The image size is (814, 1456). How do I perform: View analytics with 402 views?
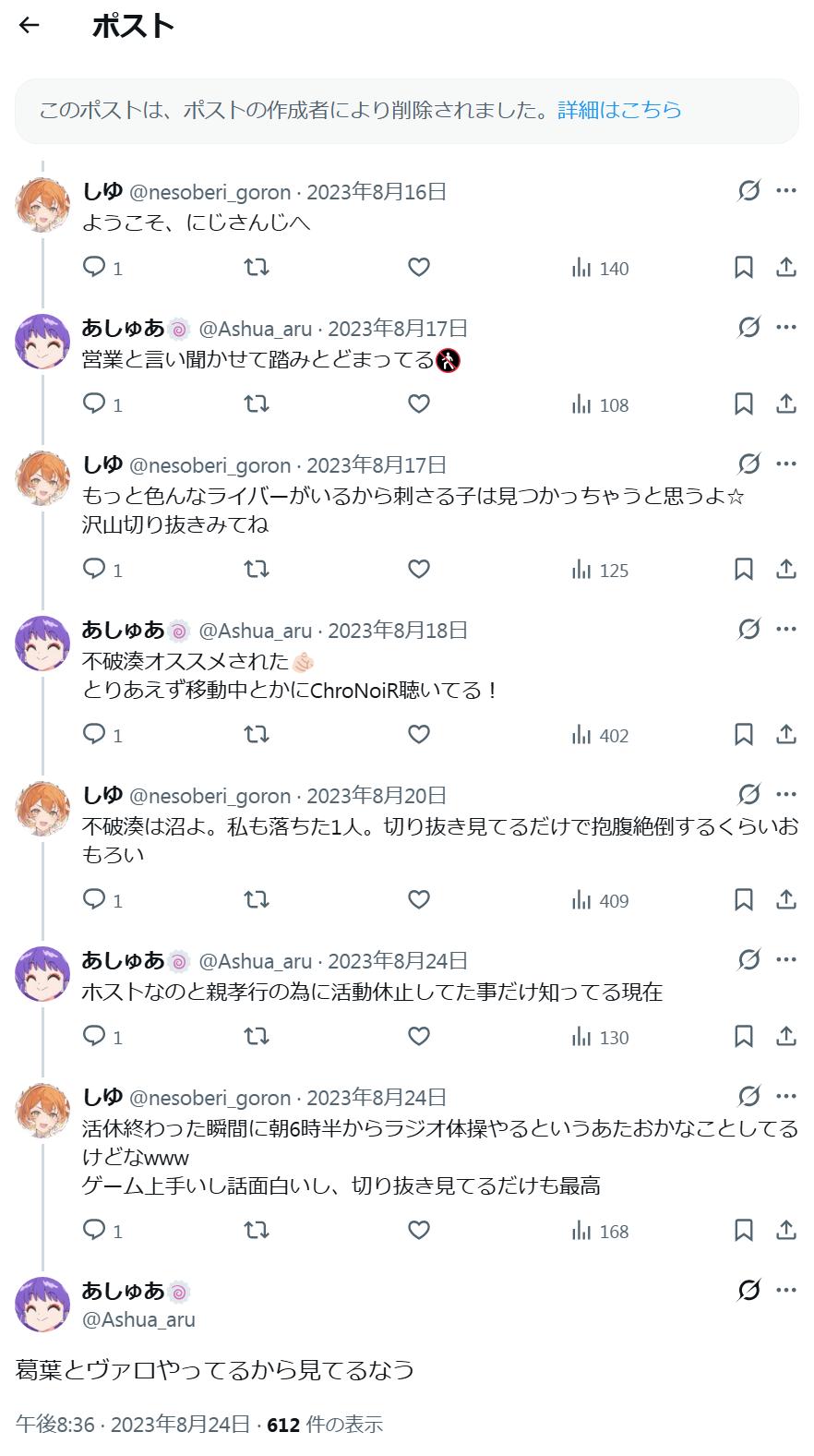(x=600, y=736)
